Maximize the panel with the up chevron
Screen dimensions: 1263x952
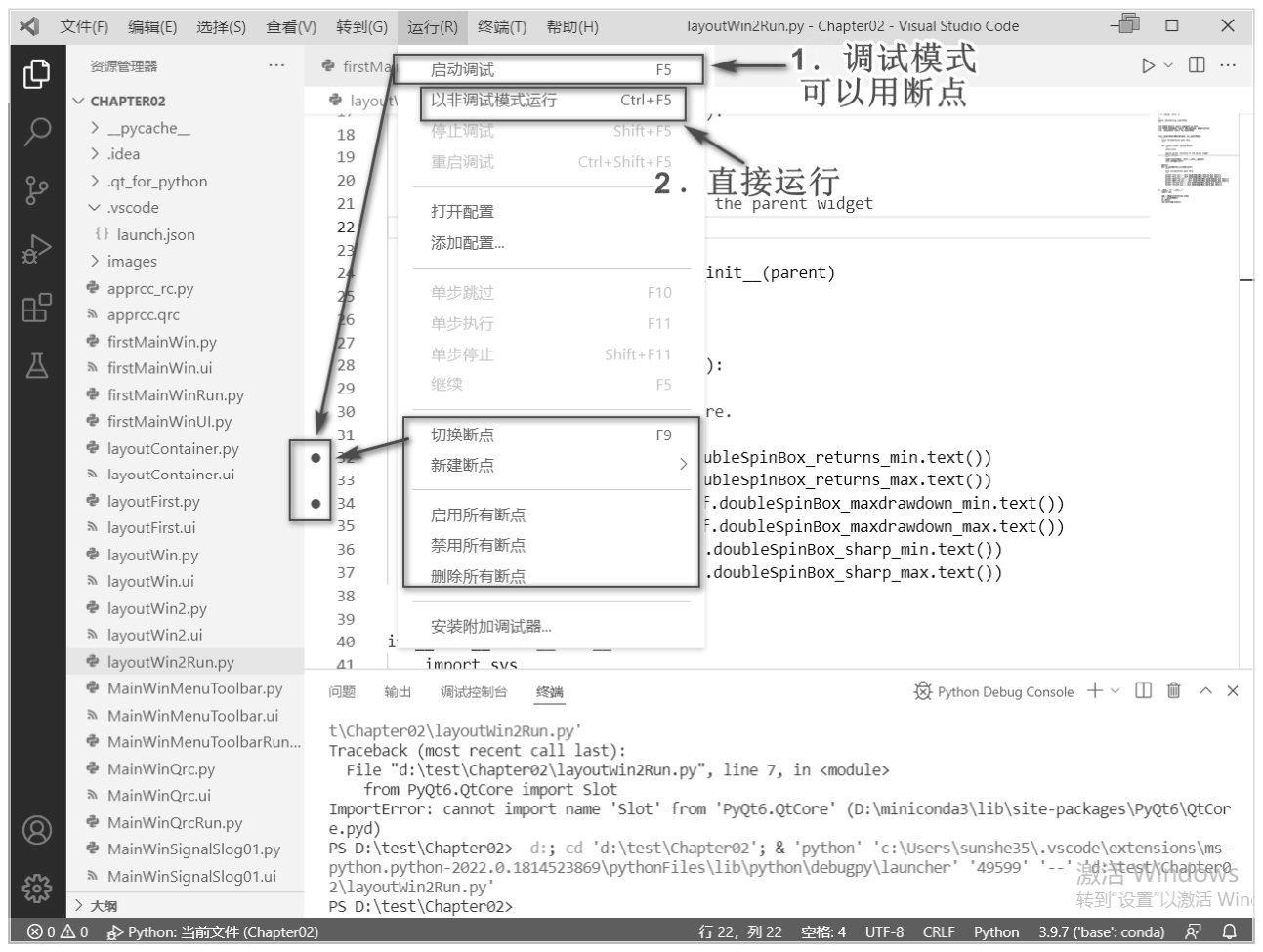click(x=1205, y=690)
